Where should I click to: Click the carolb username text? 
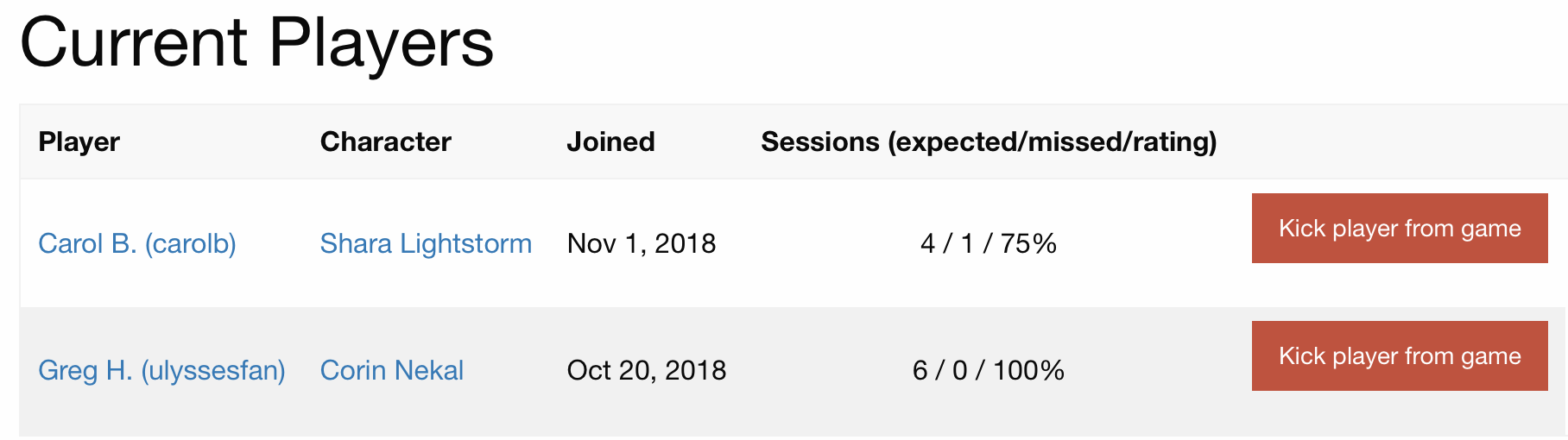[191, 243]
